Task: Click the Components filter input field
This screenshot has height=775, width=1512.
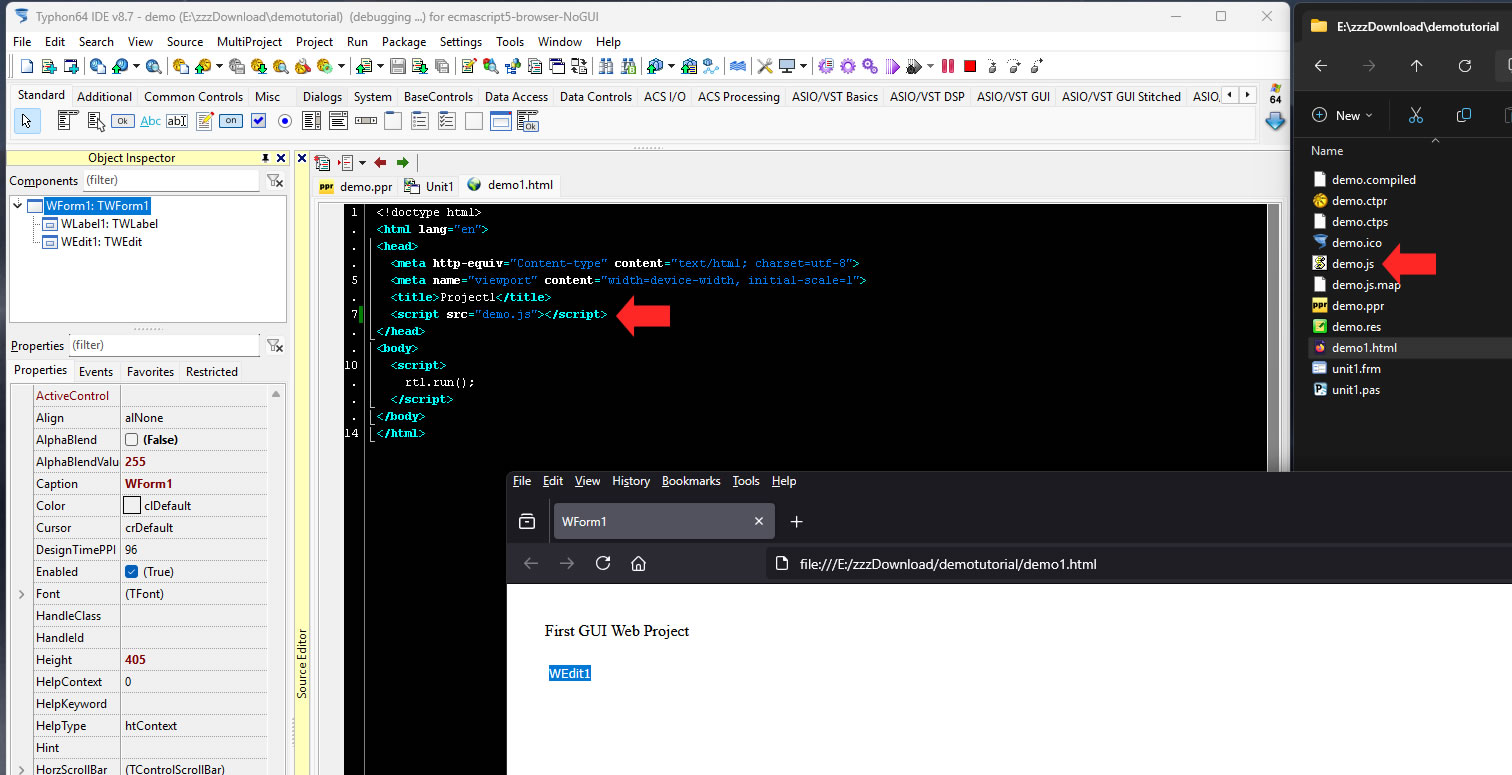Action: coord(171,181)
